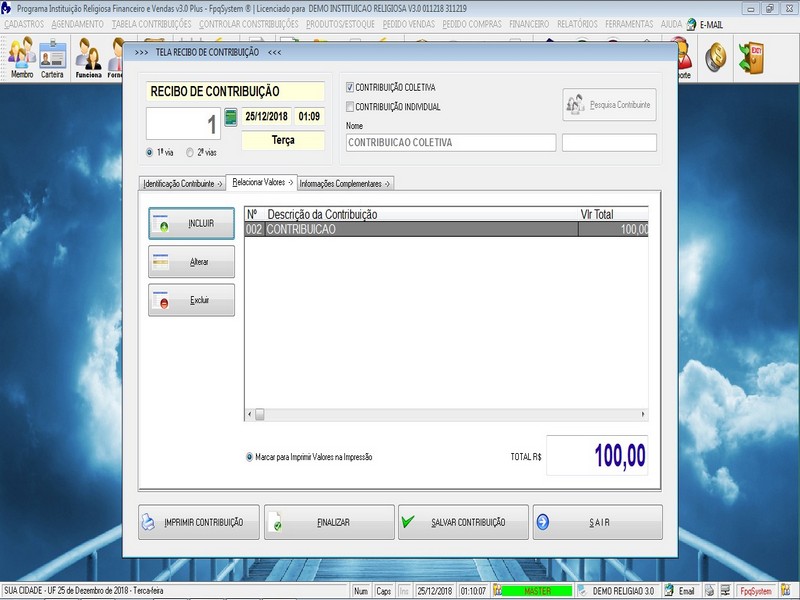
Task: Click the Nome field CONTRIBUICAO COLETIVA
Action: (451, 143)
